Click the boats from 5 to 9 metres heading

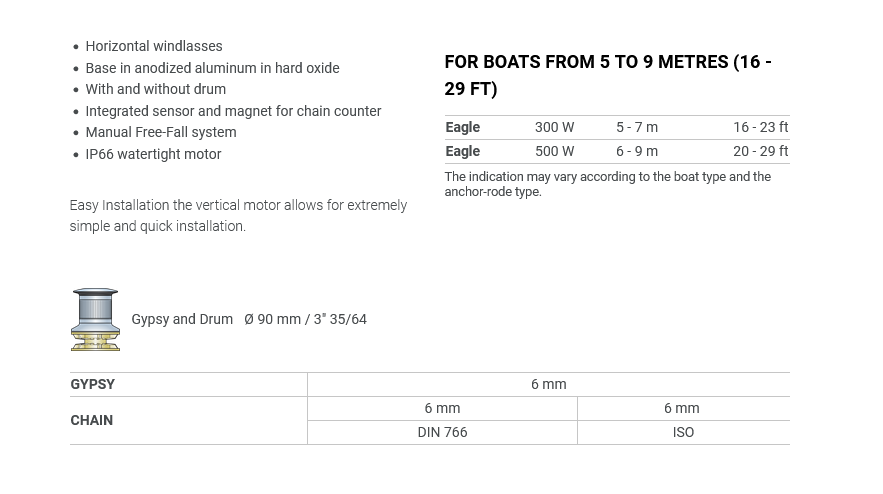[x=607, y=75]
